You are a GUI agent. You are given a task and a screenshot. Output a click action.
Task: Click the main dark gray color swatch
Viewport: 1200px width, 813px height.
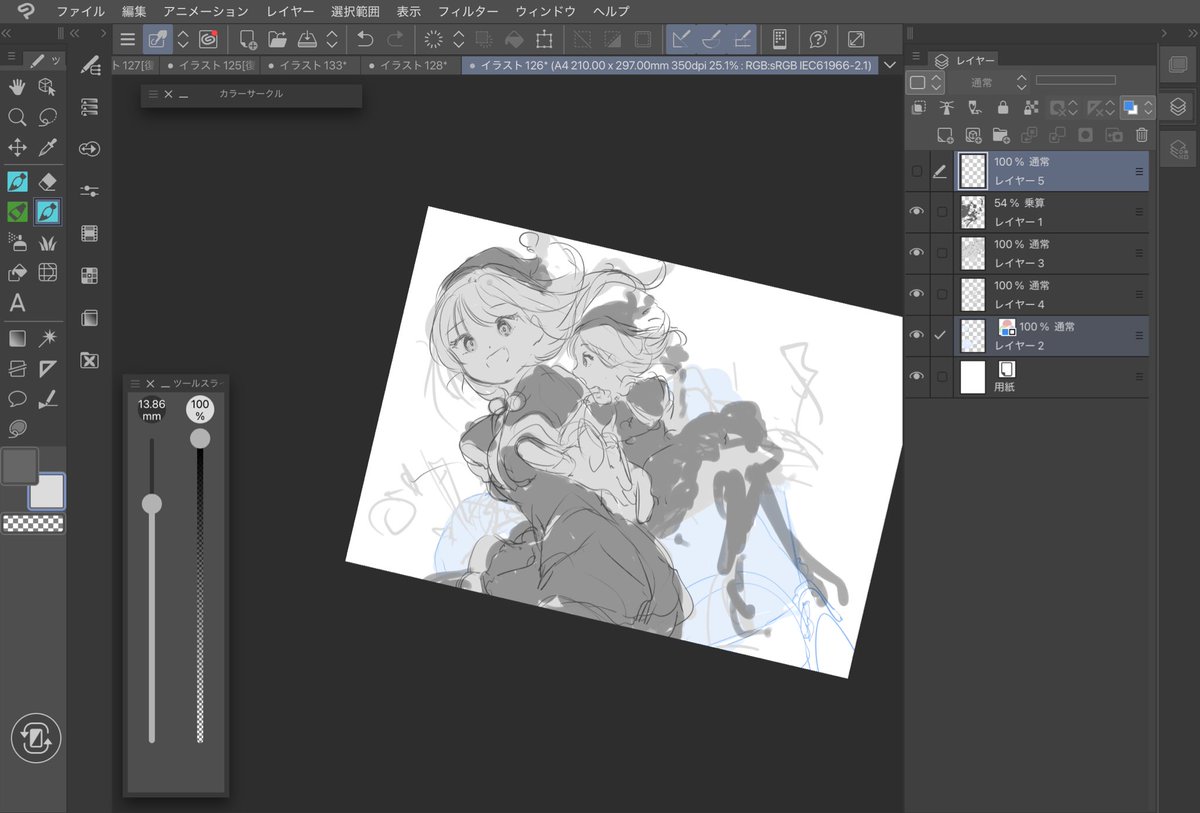[x=20, y=465]
